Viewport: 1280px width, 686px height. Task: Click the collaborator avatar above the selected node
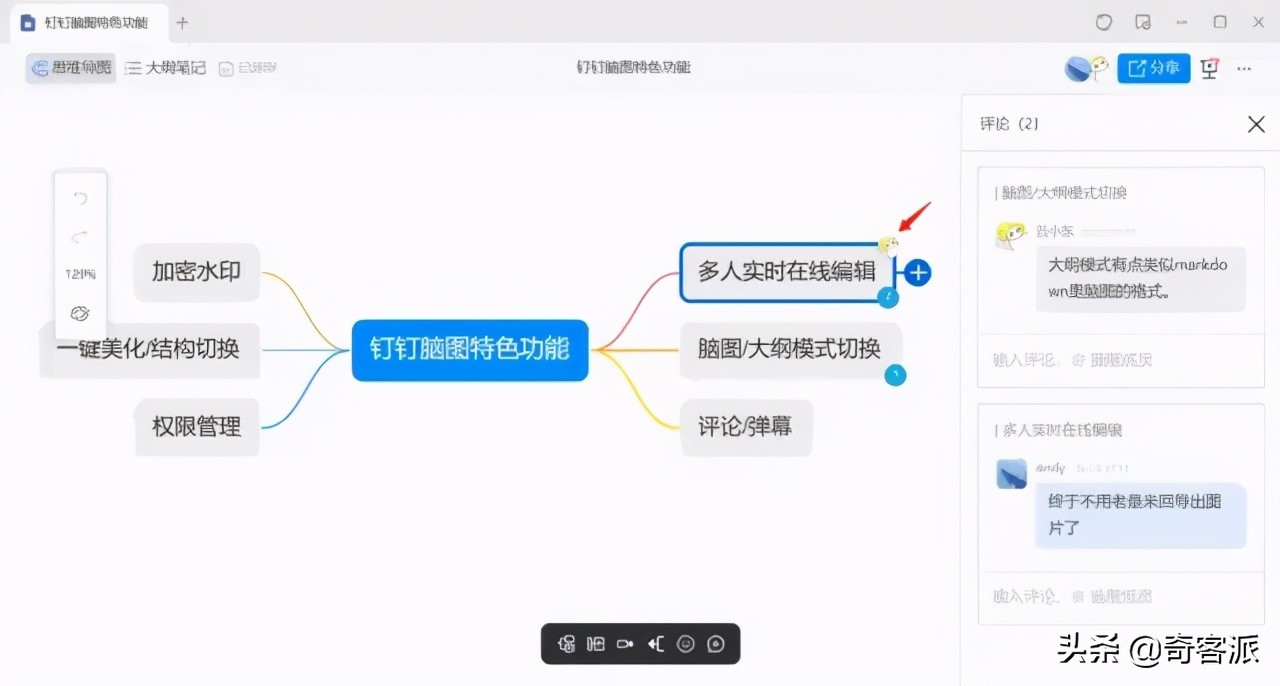888,245
